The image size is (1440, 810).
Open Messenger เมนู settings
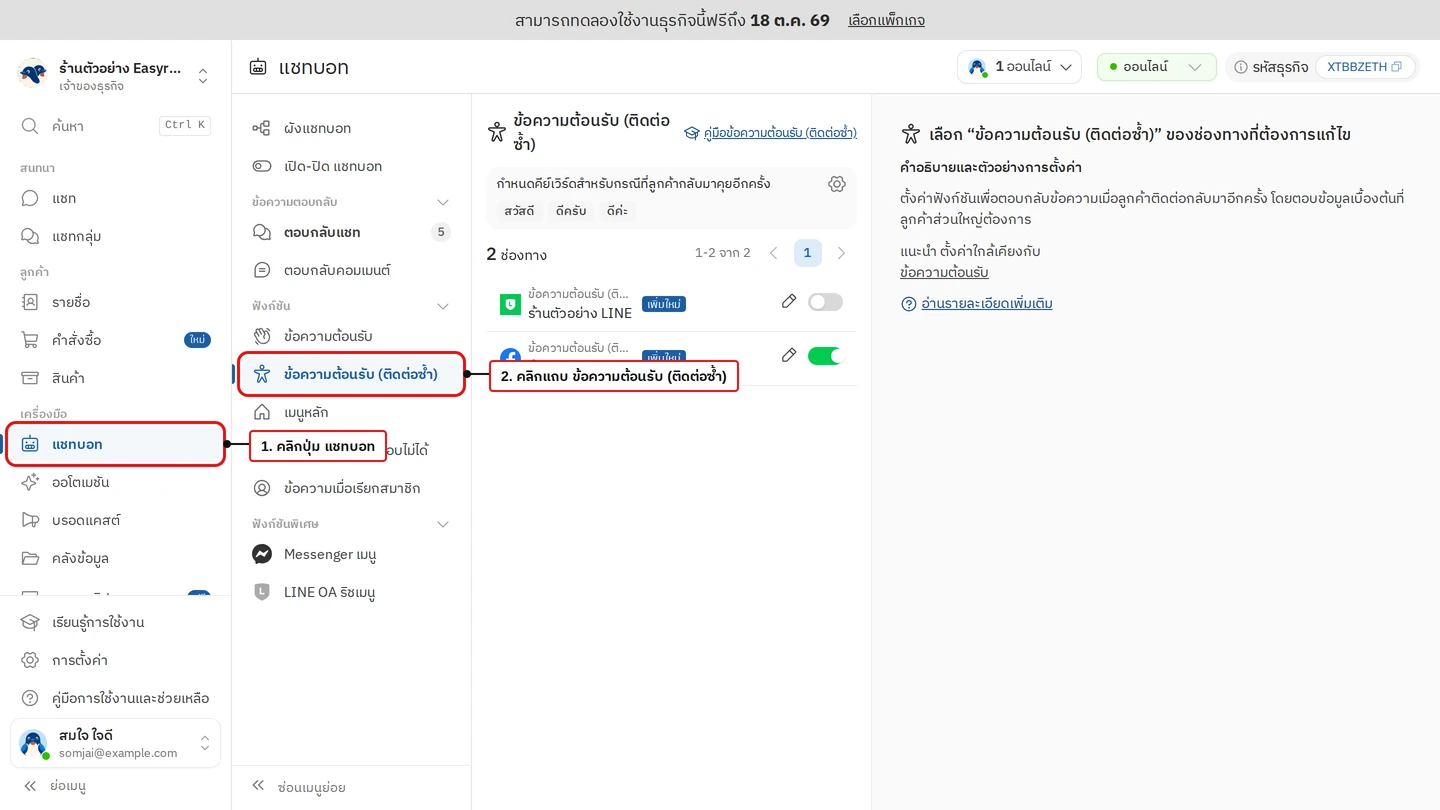(351, 554)
